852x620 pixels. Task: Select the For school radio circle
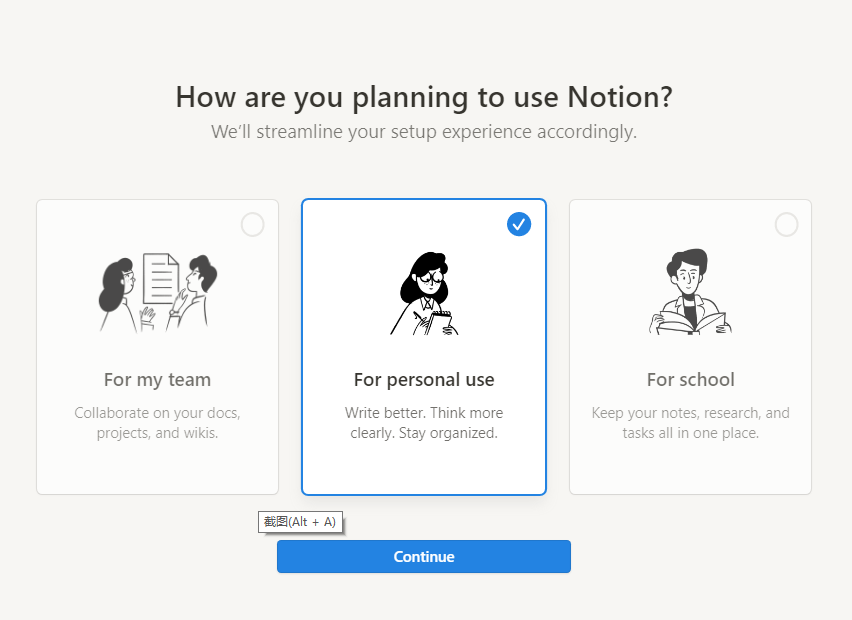tap(786, 224)
